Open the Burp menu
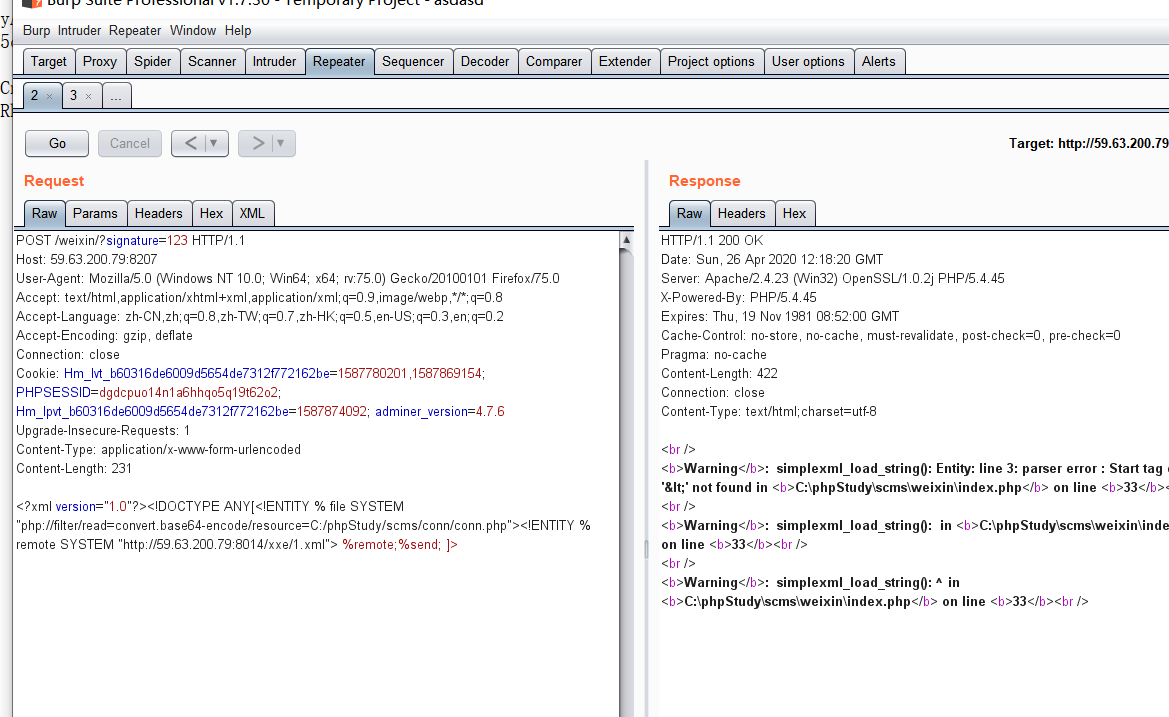This screenshot has height=717, width=1169. click(x=36, y=31)
